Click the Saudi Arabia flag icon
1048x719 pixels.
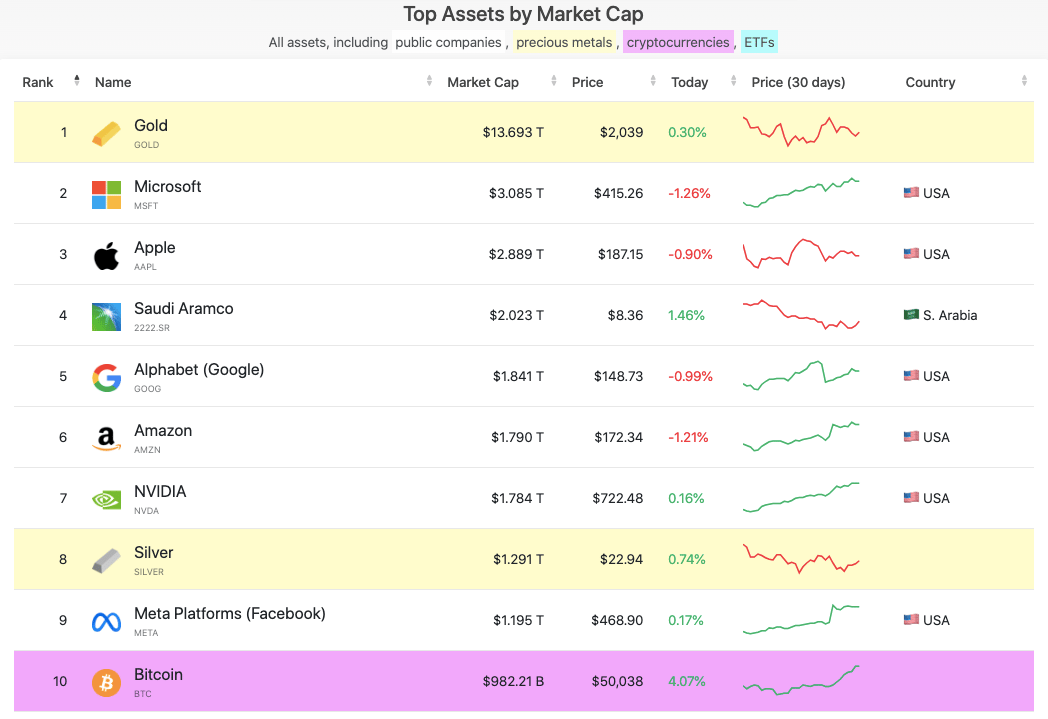pos(911,314)
